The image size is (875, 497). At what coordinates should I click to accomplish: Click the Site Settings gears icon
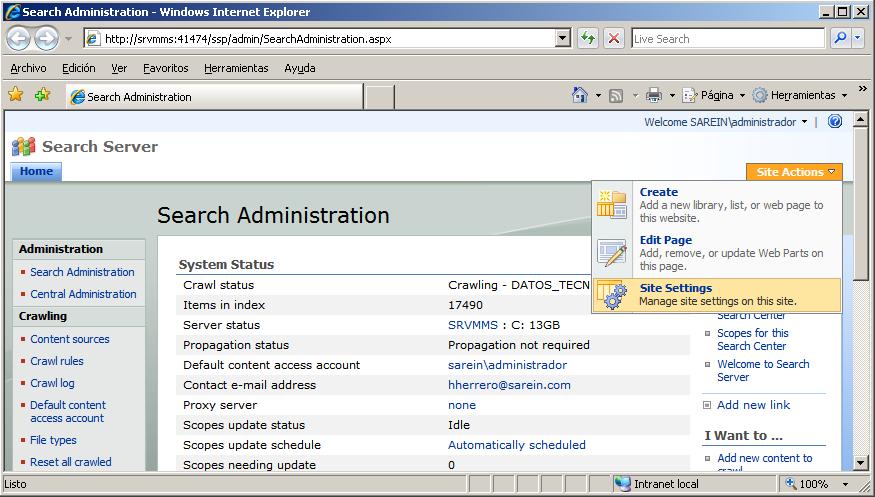[x=612, y=295]
